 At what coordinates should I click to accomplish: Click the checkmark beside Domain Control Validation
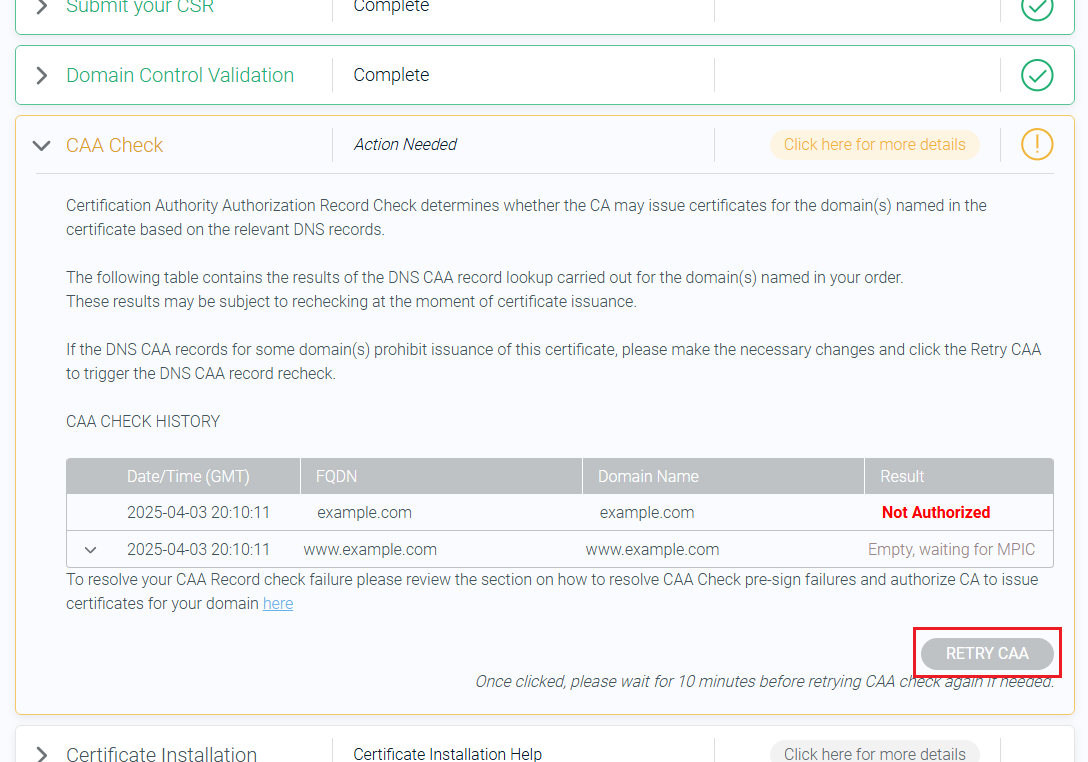1036,74
